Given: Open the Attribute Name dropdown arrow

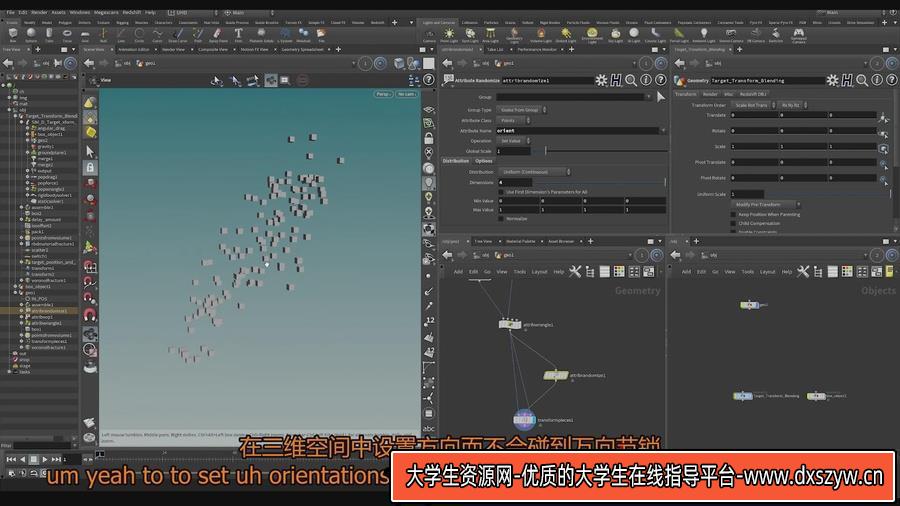Looking at the screenshot, I should coord(664,131).
